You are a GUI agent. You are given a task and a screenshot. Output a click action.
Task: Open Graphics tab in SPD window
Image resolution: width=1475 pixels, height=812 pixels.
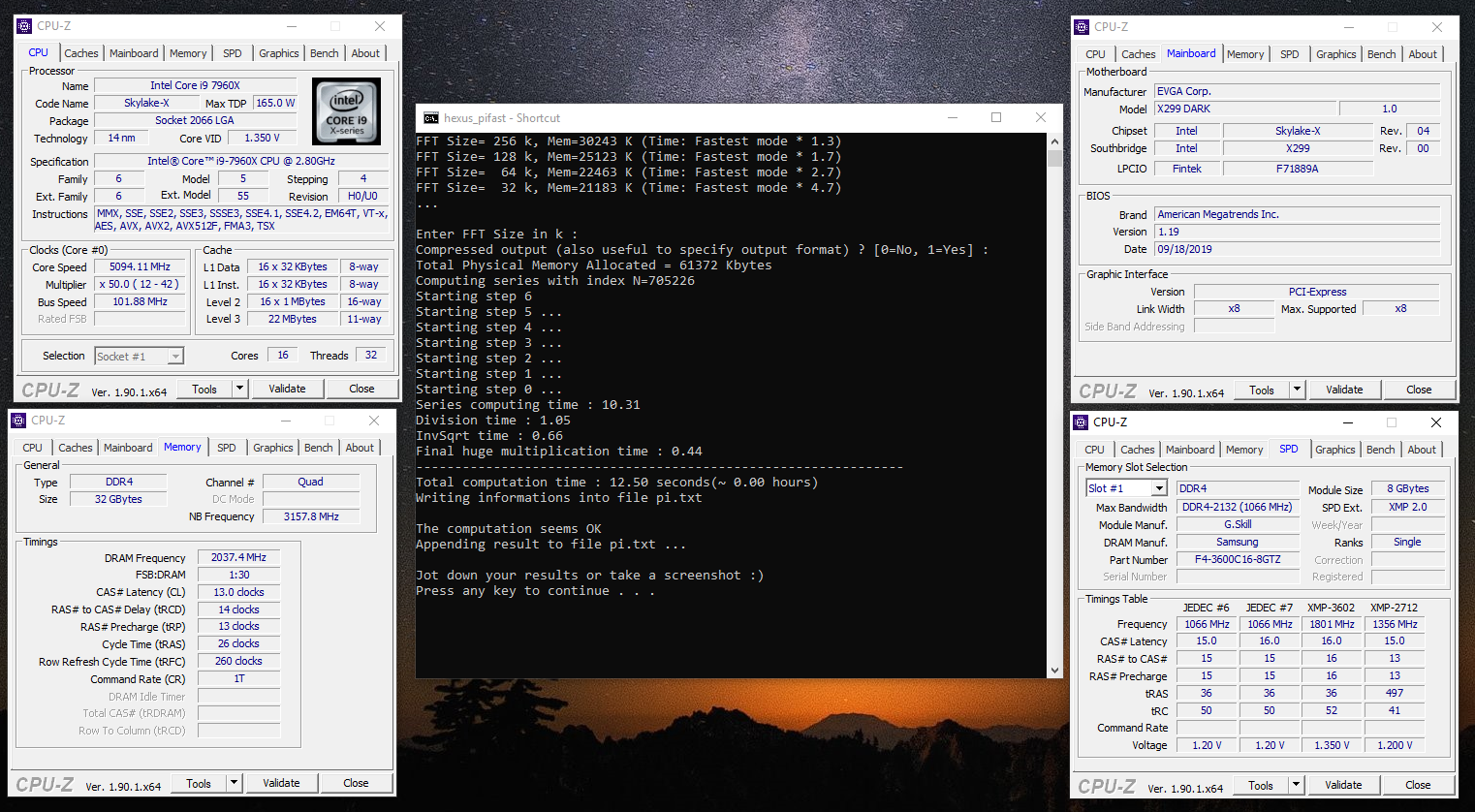pyautogui.click(x=1335, y=450)
